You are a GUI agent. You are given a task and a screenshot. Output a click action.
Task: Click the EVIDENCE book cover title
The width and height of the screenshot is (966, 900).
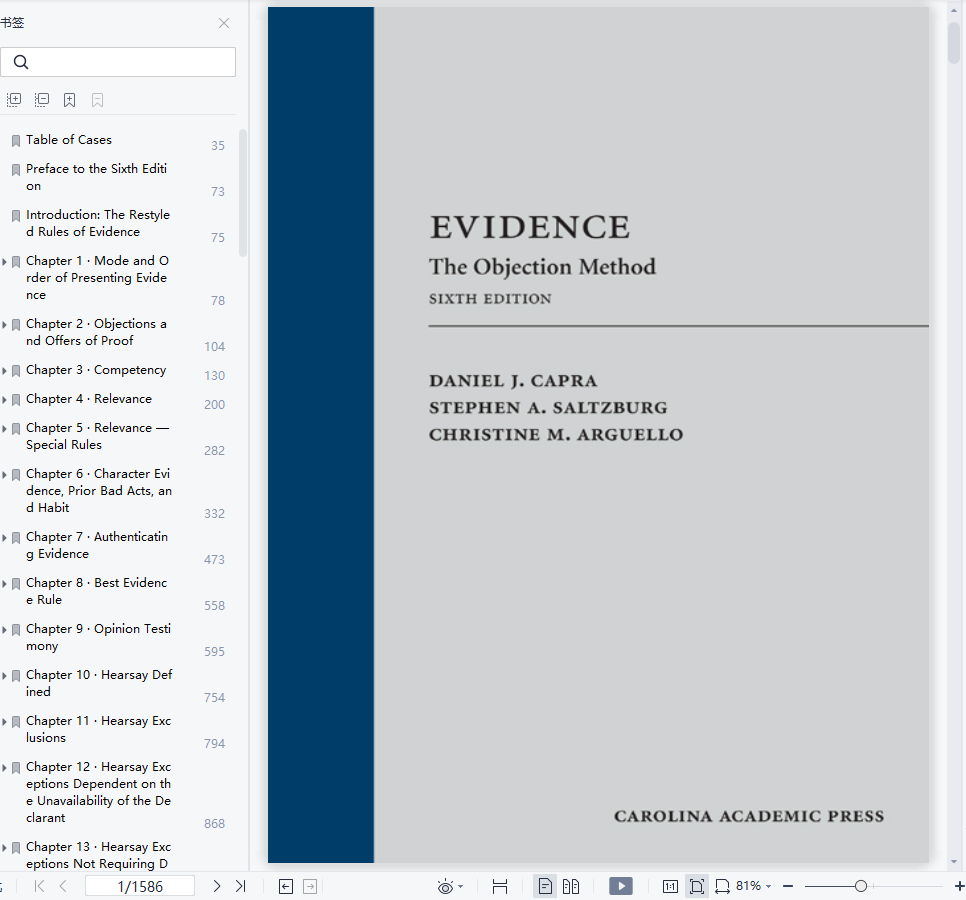click(x=530, y=227)
